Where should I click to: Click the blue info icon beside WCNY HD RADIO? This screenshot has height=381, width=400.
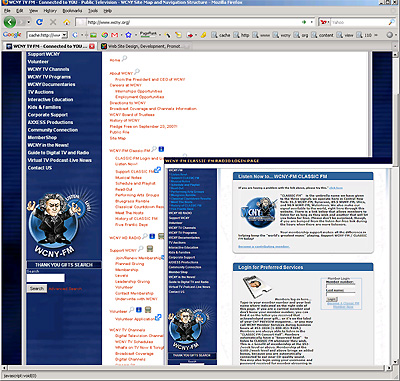152,236
